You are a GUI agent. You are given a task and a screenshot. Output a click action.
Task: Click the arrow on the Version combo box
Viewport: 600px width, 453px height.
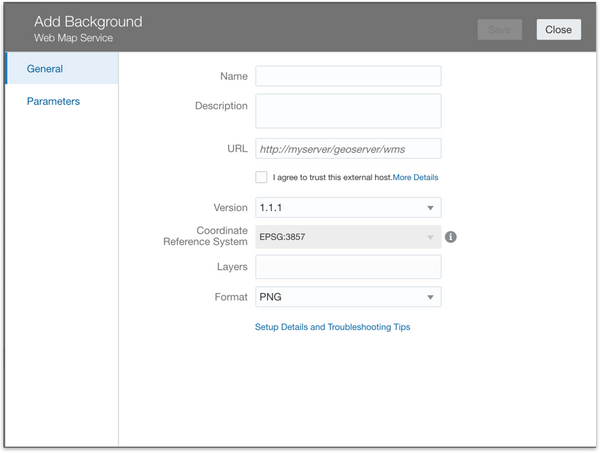(429, 208)
